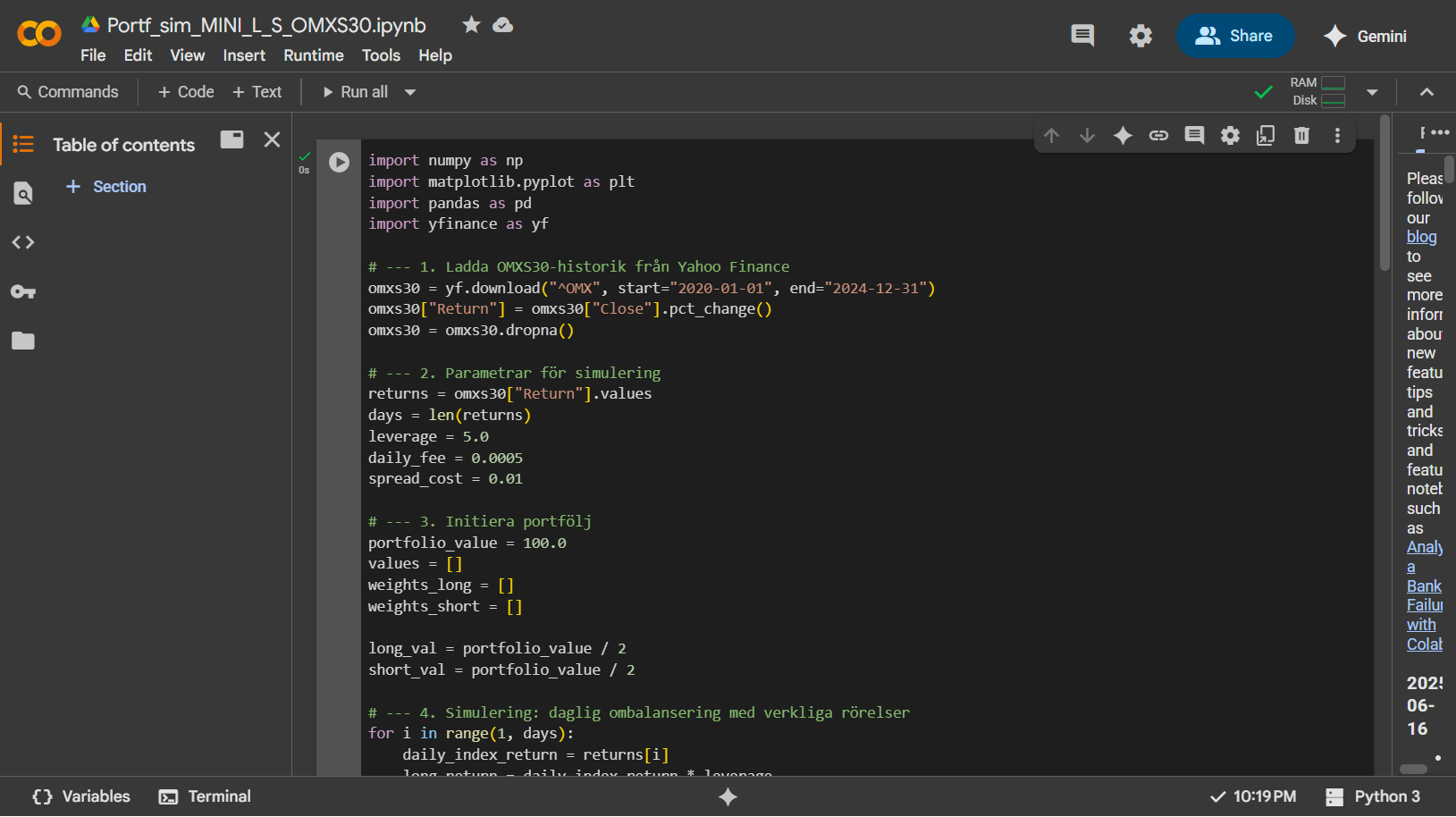Open side panel more options dots
This screenshot has height=817, width=1456.
click(x=1440, y=132)
